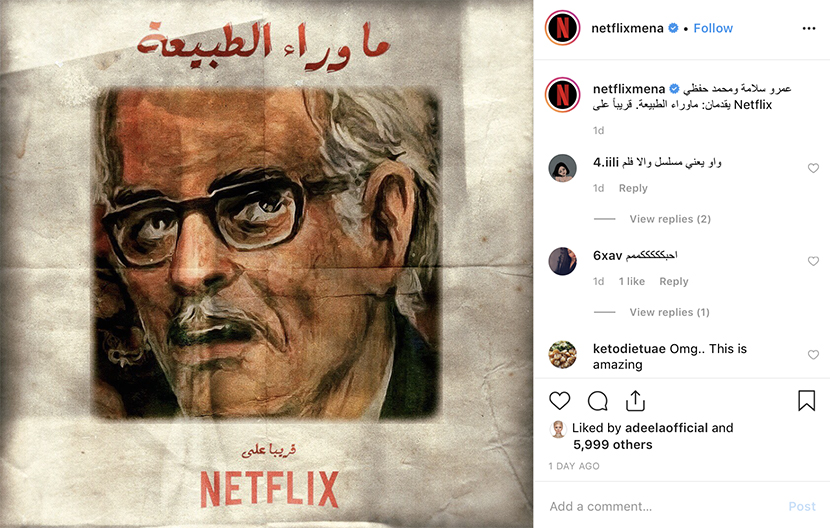Reply to the 6xav comment
Viewport: 830px width, 528px height.
point(673,281)
